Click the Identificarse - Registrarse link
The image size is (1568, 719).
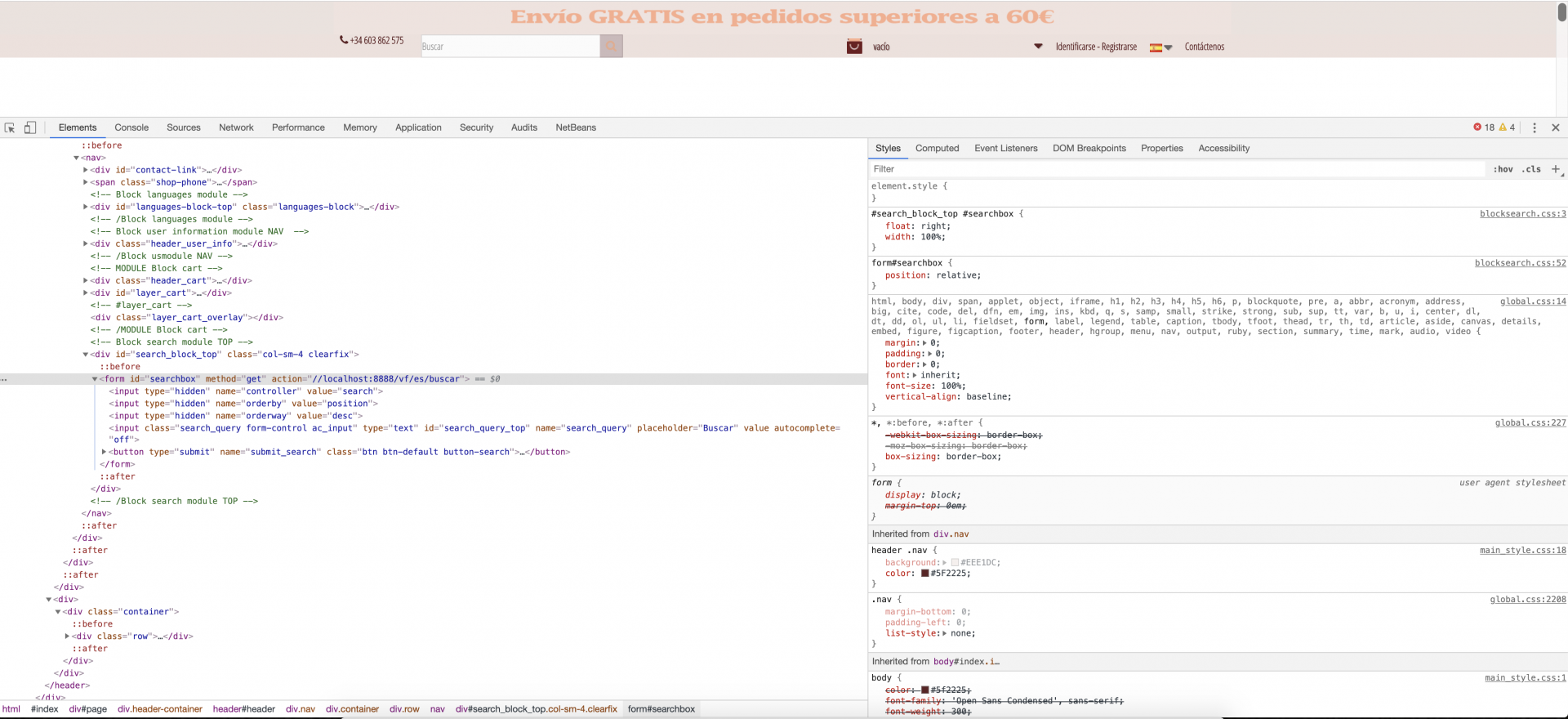pyautogui.click(x=1096, y=47)
